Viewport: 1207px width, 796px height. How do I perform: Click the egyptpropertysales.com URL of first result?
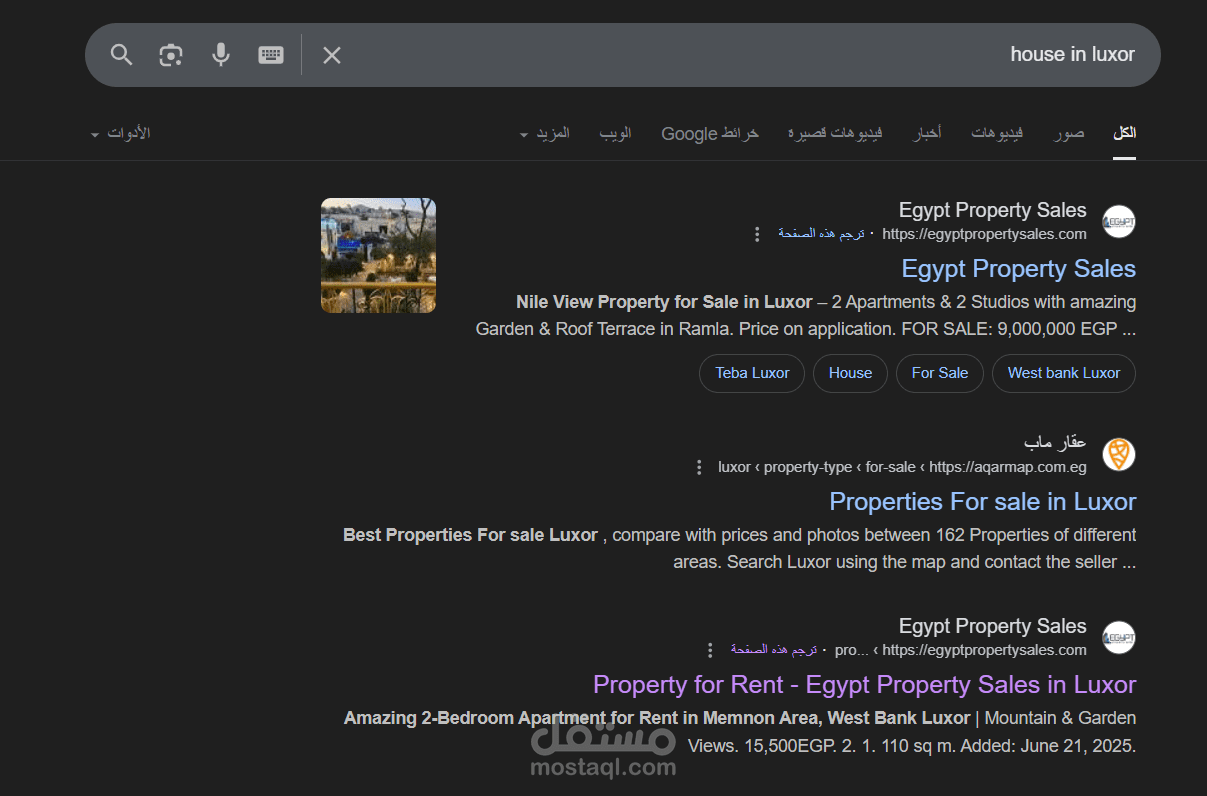pyautogui.click(x=984, y=234)
